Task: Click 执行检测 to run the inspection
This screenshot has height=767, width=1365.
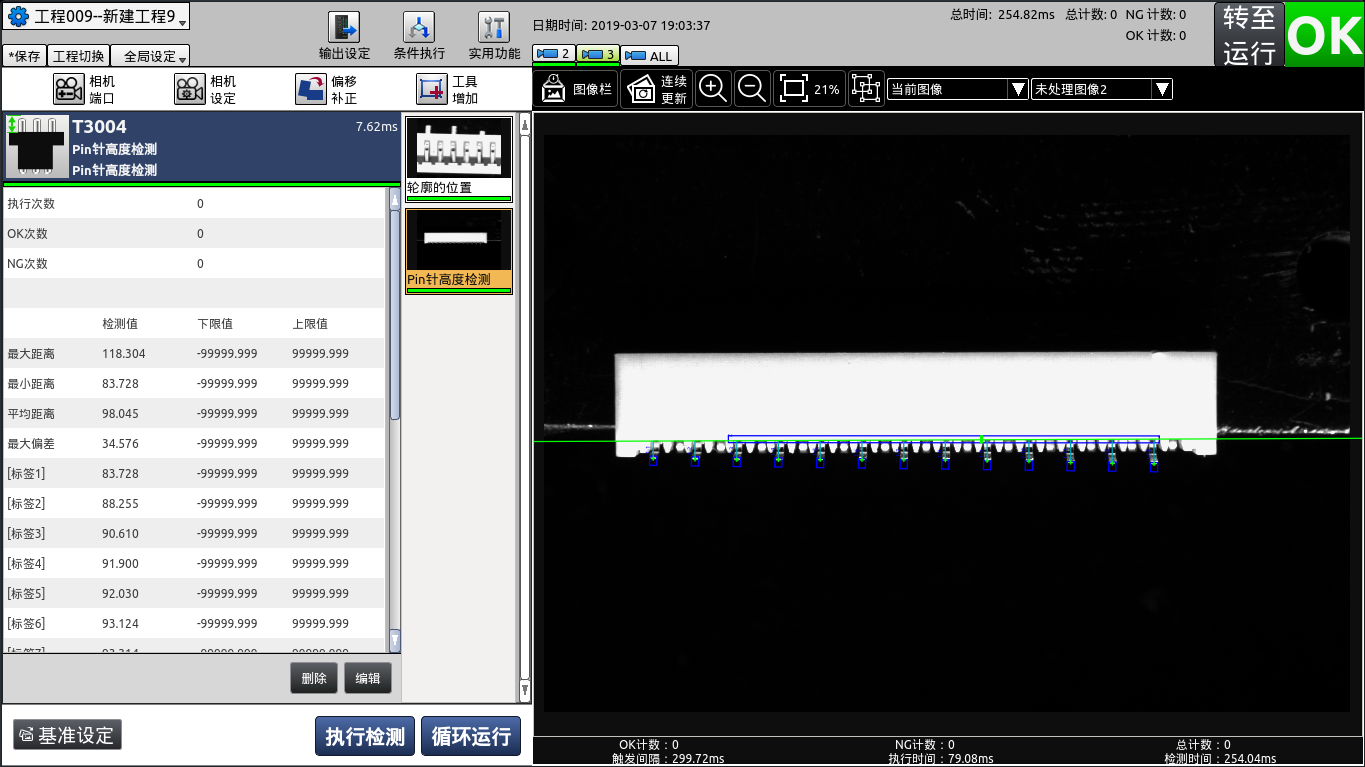Action: [x=365, y=736]
